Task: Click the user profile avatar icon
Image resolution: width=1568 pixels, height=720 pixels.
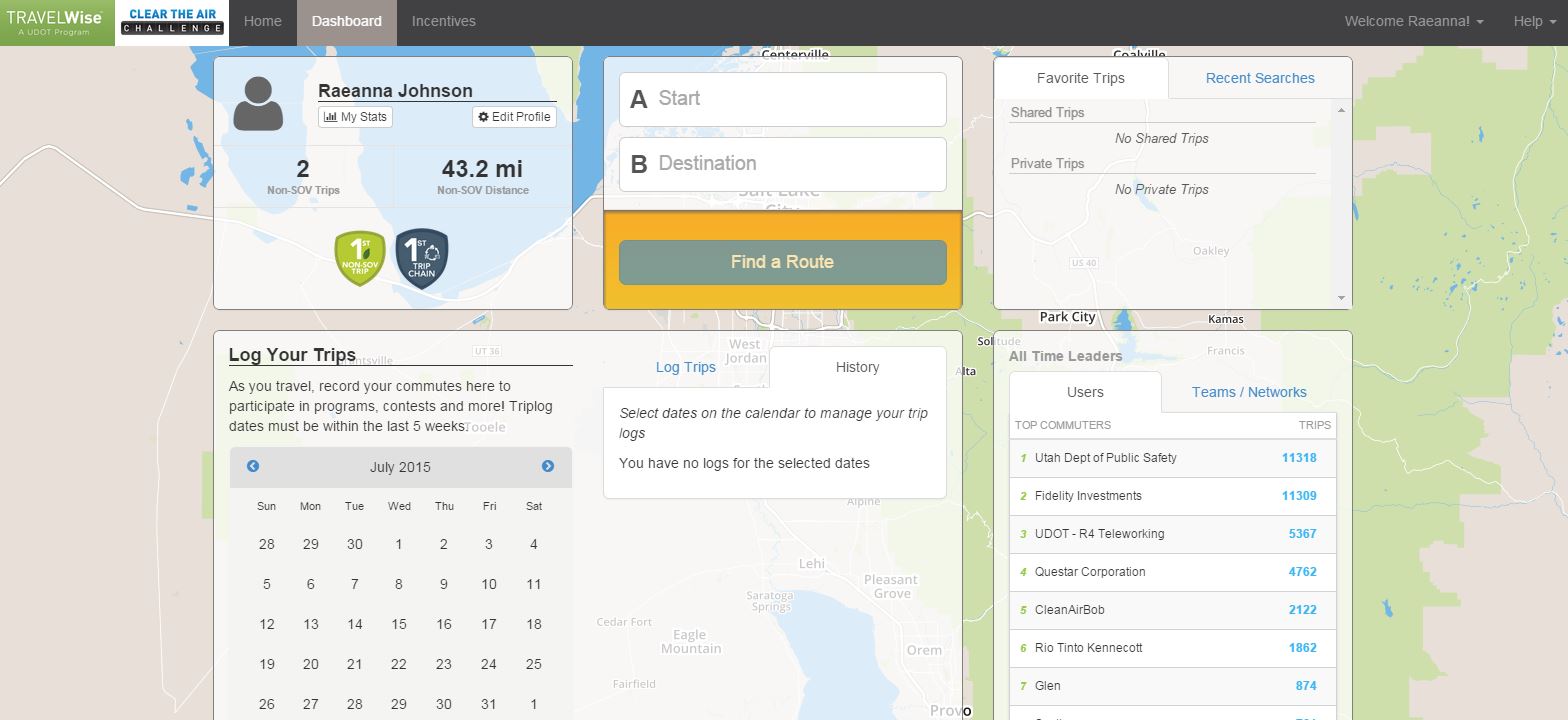Action: tap(258, 104)
